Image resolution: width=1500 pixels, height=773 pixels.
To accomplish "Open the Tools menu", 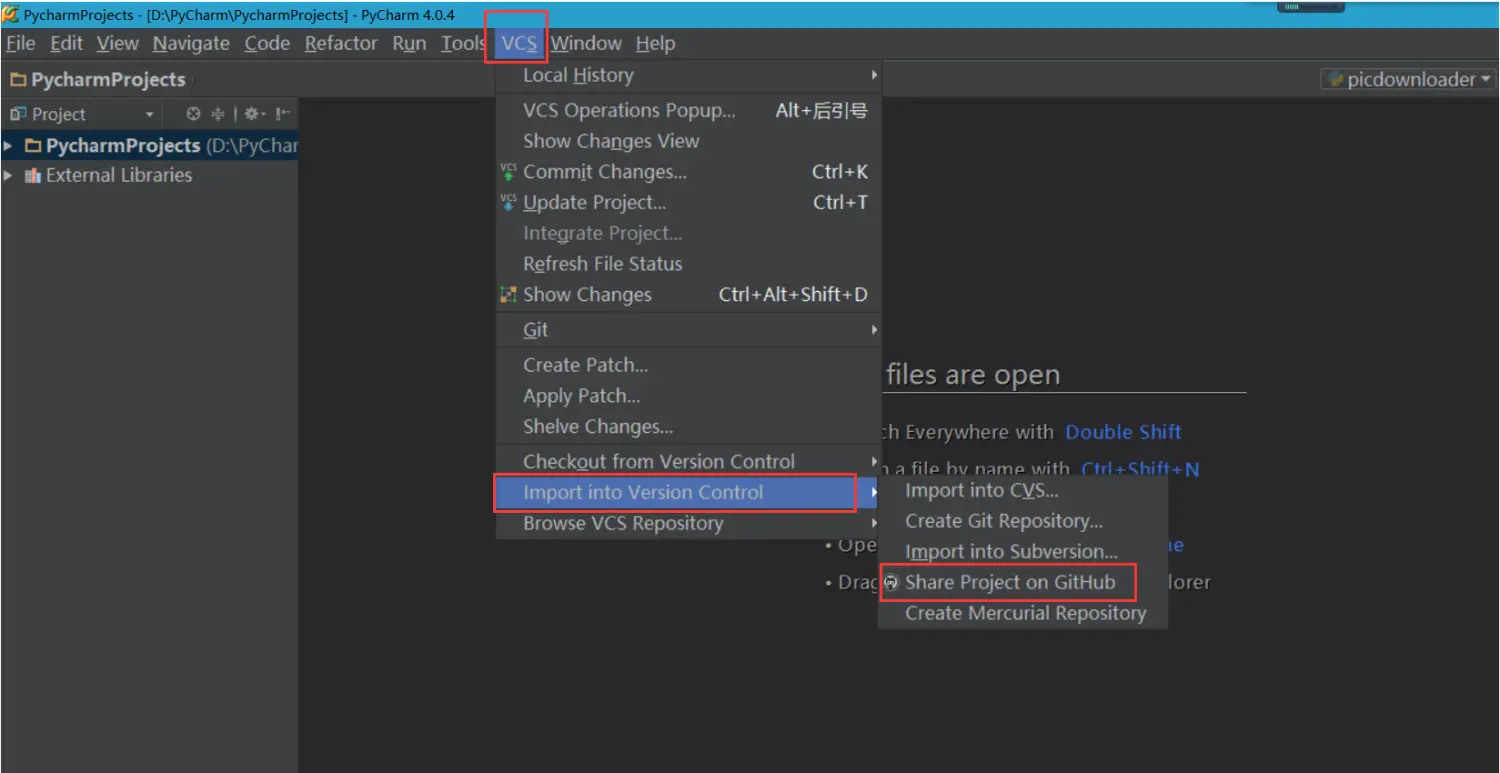I will (x=463, y=43).
